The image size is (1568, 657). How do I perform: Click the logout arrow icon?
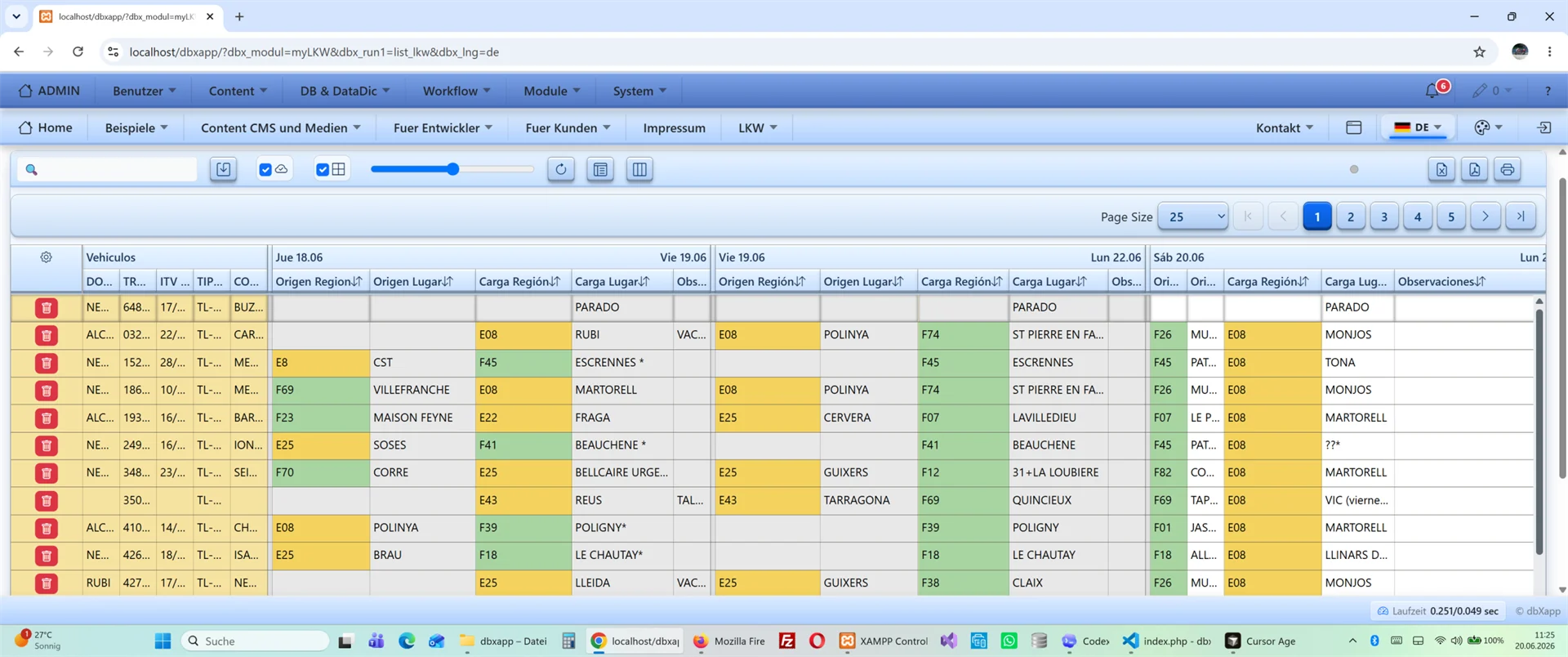(1543, 127)
